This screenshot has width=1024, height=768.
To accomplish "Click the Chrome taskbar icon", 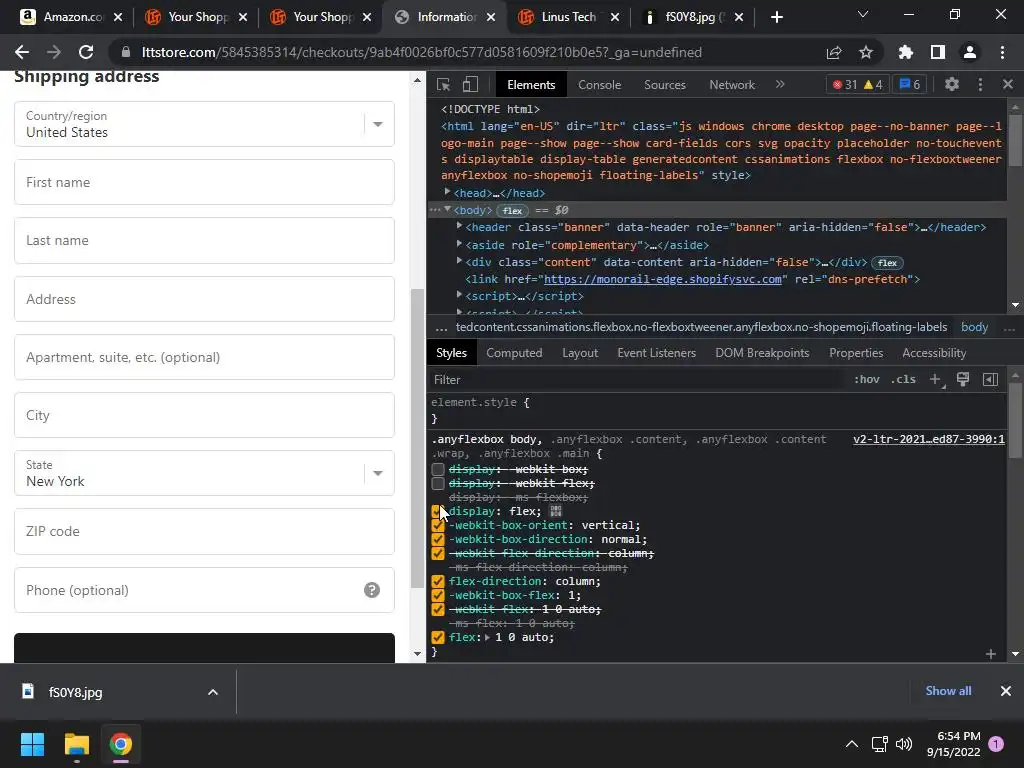I will tap(121, 744).
